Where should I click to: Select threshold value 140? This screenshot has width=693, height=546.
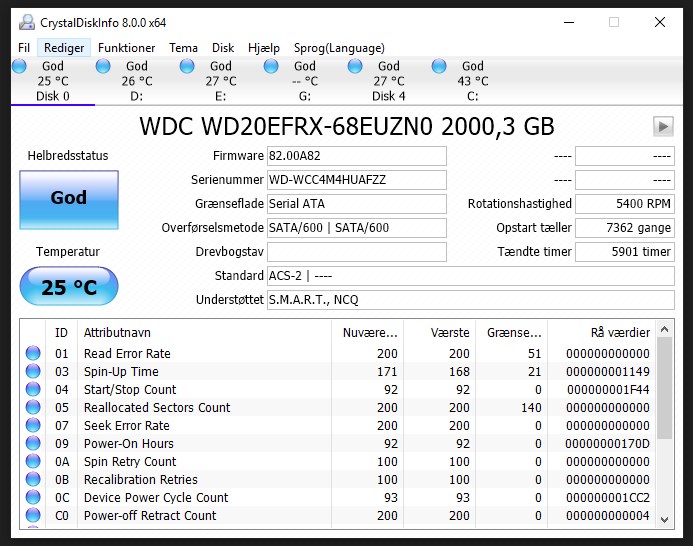coord(531,407)
